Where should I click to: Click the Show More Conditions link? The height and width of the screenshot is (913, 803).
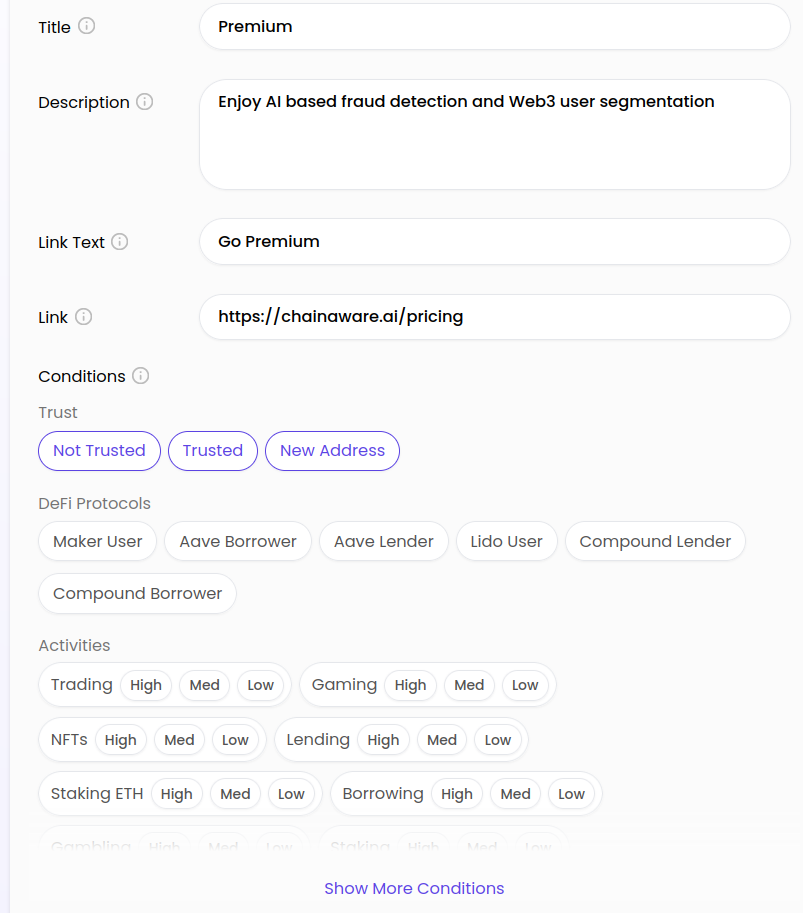pyautogui.click(x=414, y=888)
